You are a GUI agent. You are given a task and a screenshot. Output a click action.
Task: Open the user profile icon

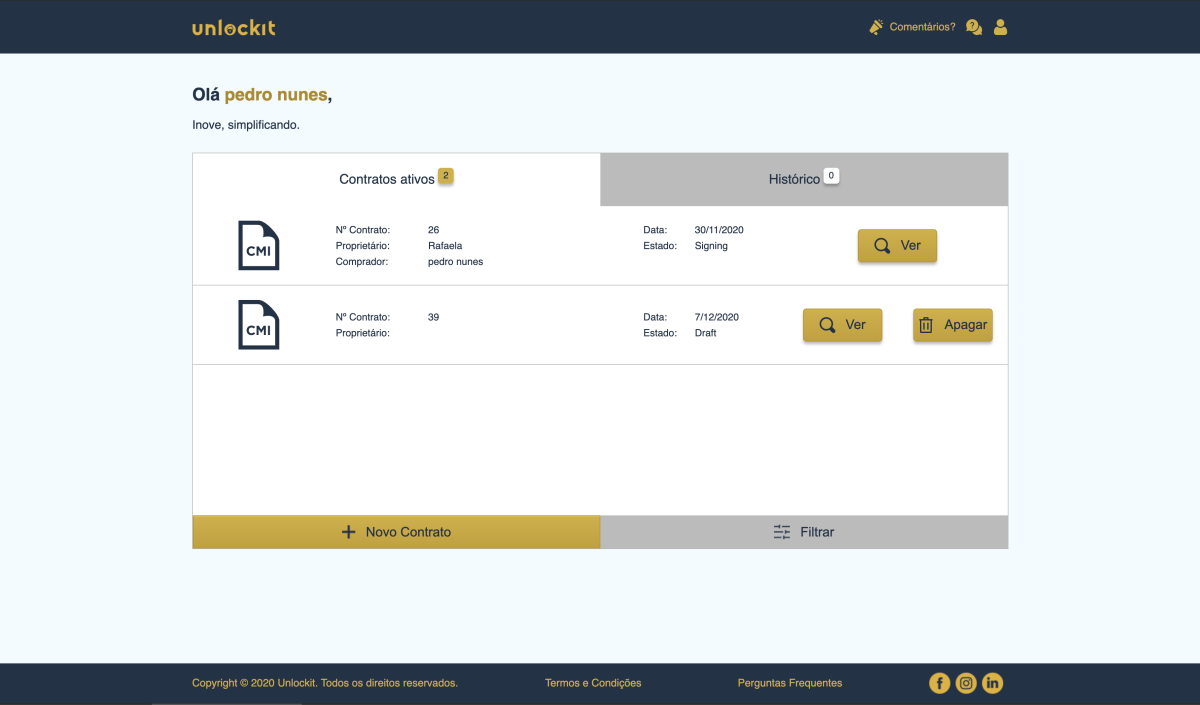[x=1000, y=26]
